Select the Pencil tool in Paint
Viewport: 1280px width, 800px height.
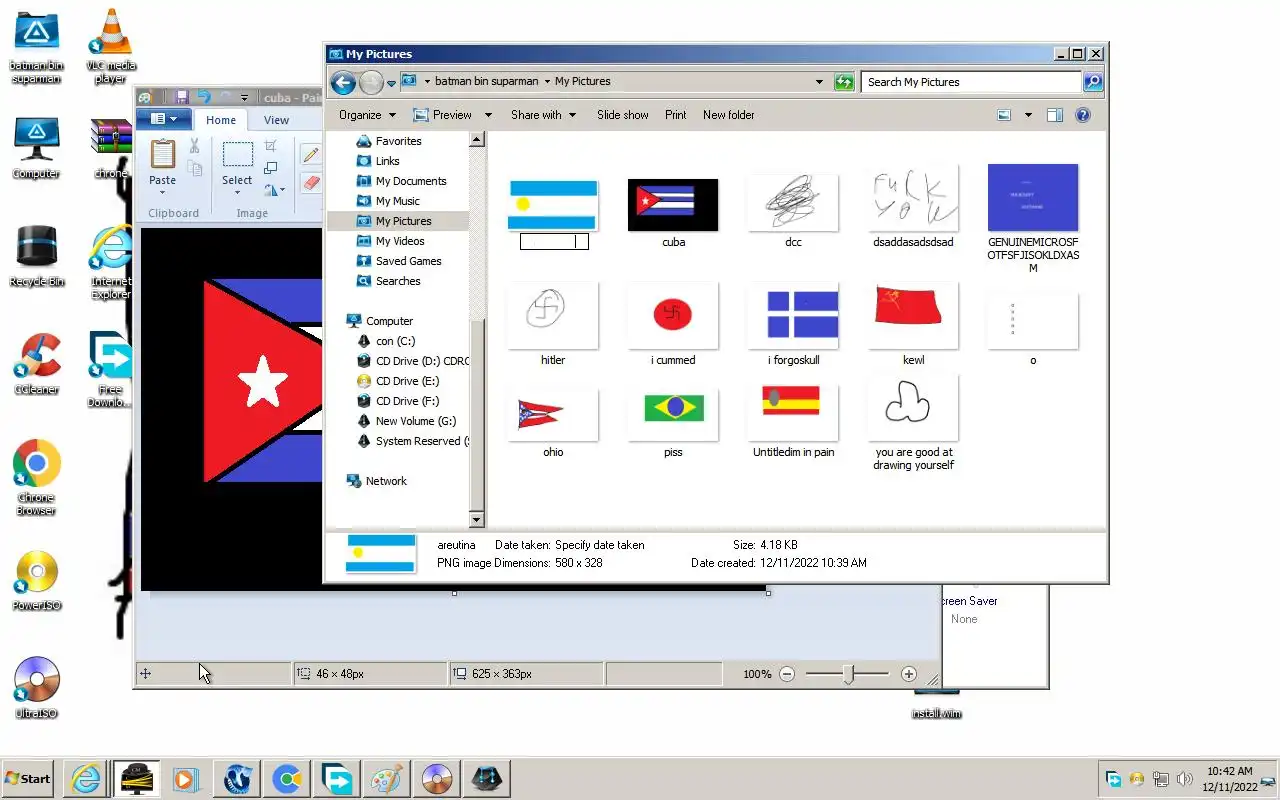pos(311,155)
